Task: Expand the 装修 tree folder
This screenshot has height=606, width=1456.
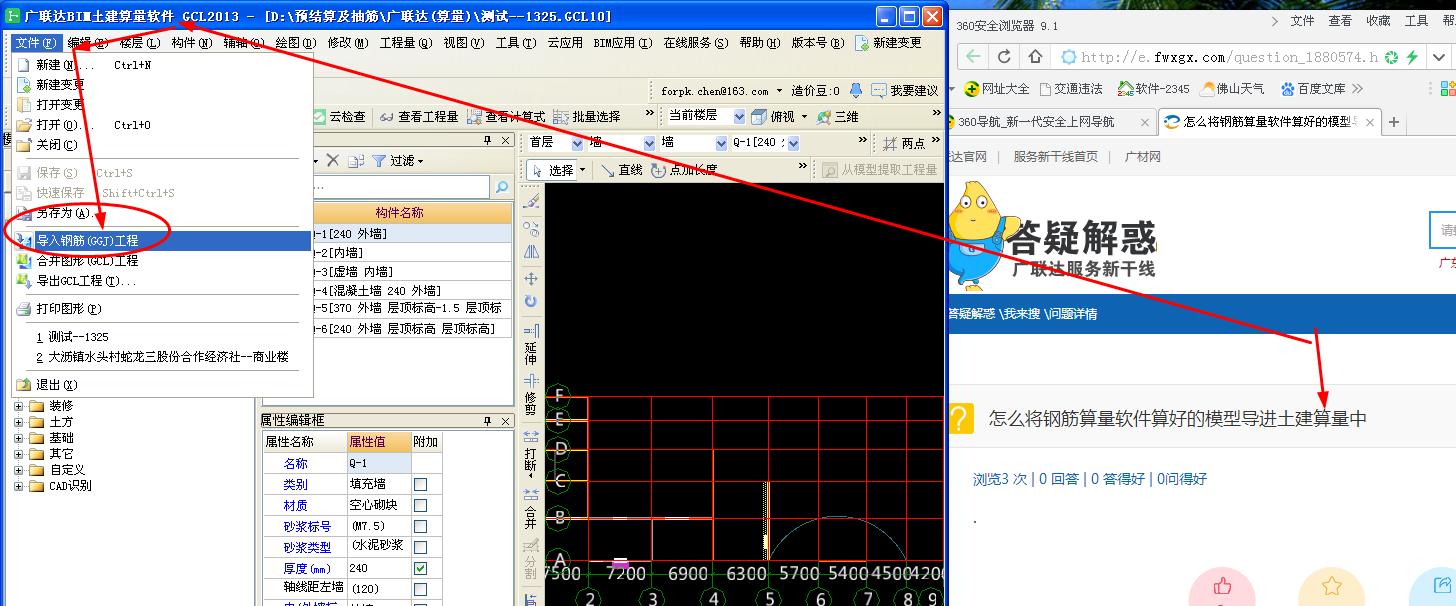Action: 19,406
